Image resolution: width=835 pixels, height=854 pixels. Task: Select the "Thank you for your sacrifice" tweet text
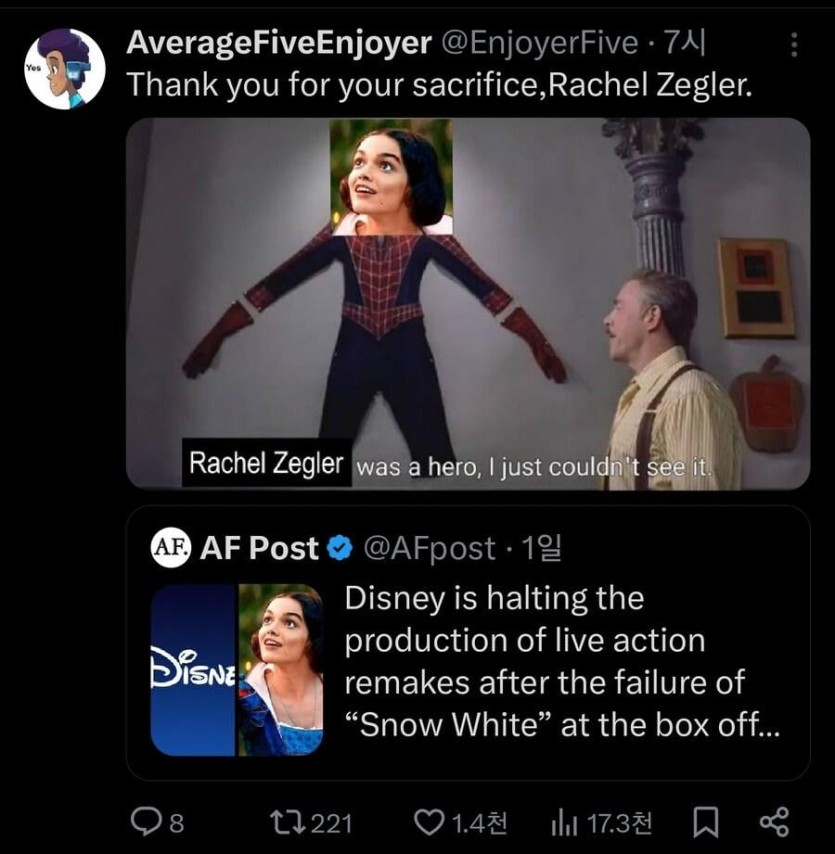coord(438,85)
